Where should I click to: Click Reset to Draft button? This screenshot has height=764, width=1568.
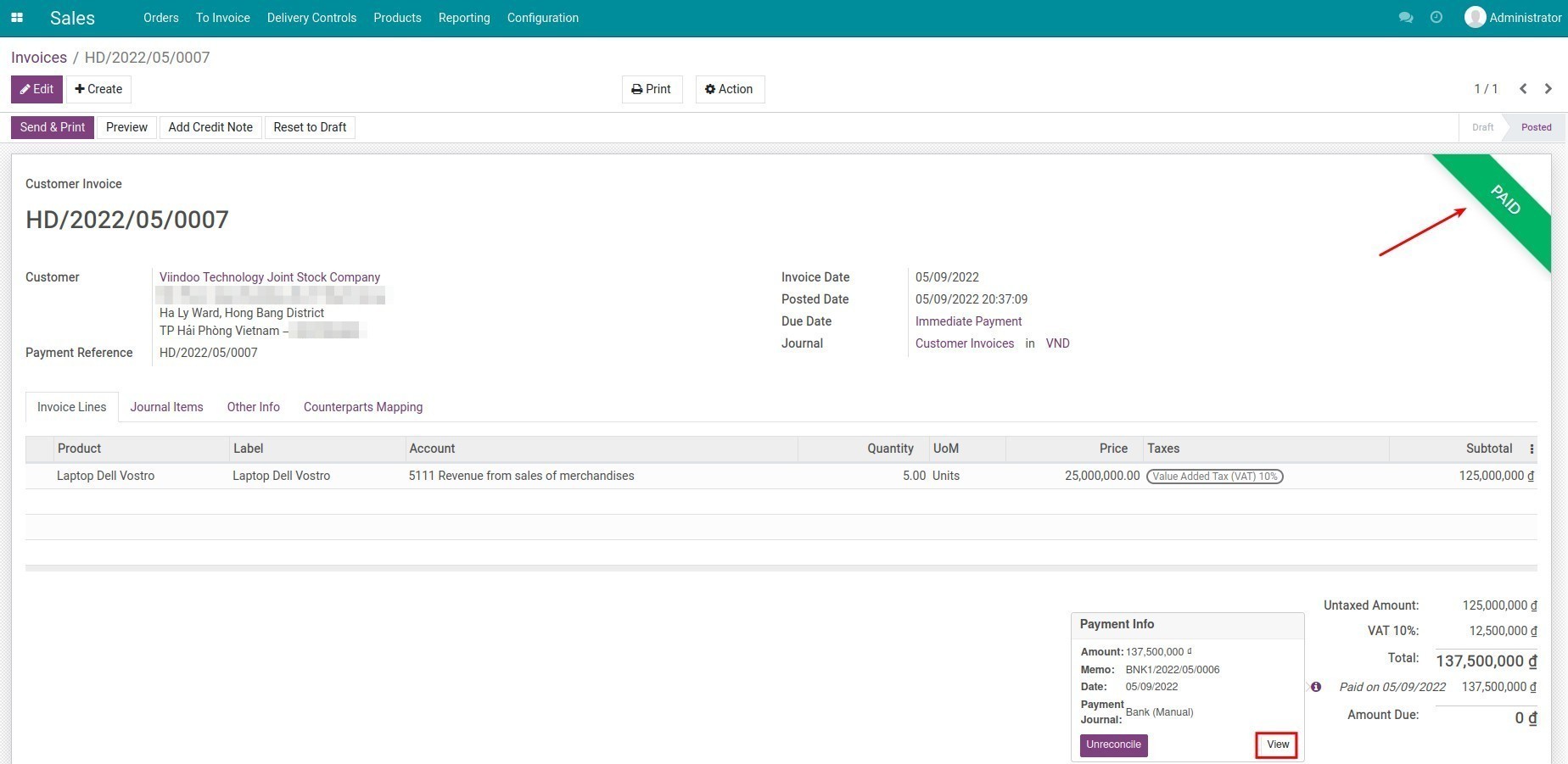click(x=310, y=127)
